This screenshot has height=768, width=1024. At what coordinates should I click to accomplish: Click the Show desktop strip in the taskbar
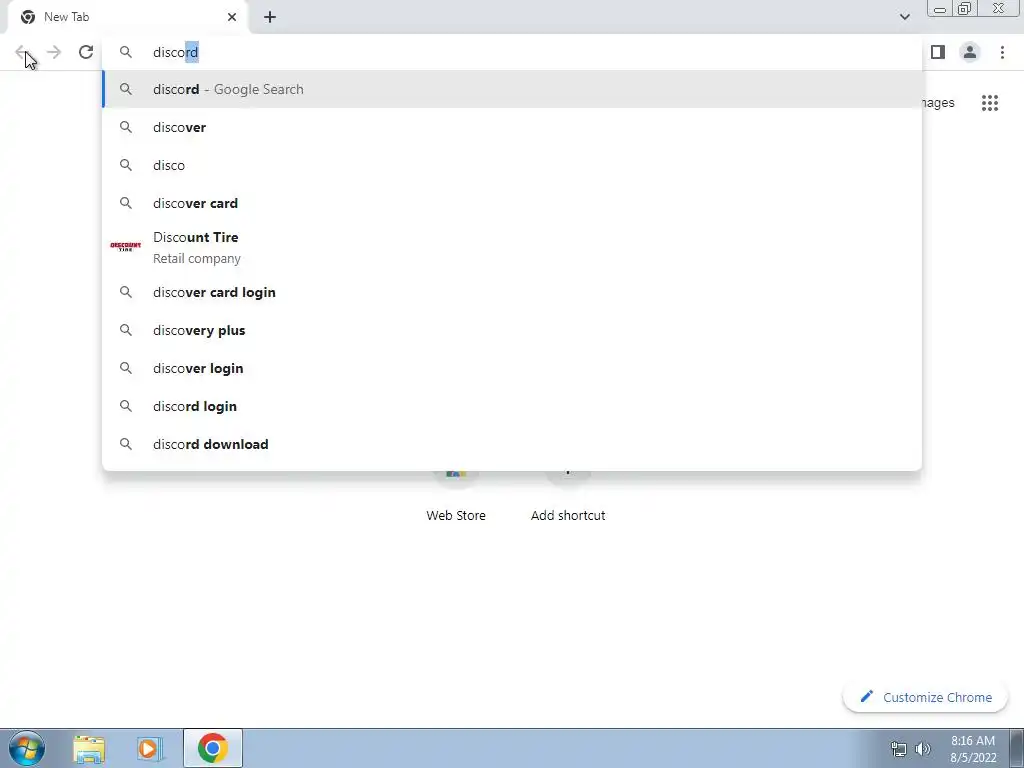click(1017, 748)
